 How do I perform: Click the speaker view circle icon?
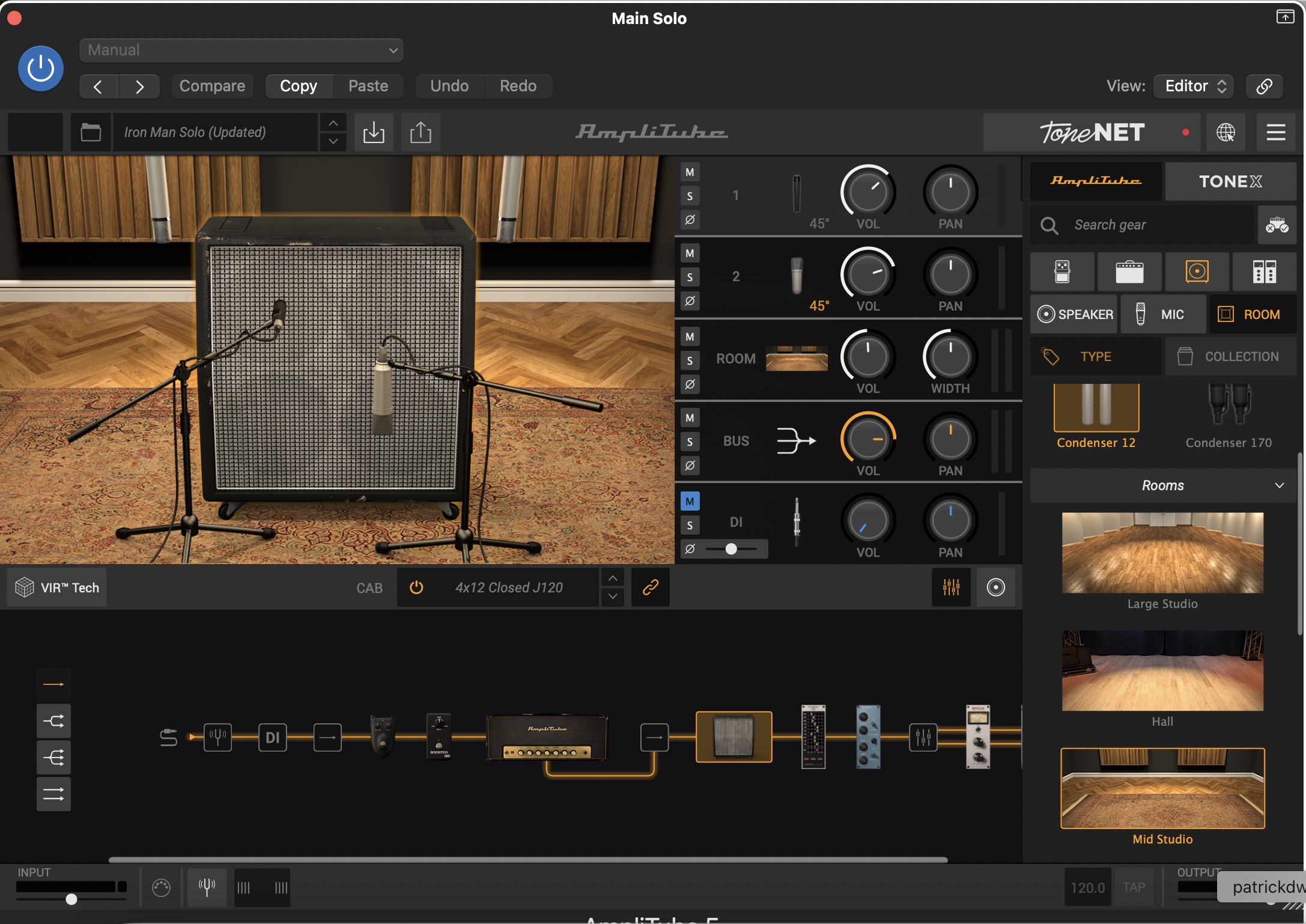[995, 588]
